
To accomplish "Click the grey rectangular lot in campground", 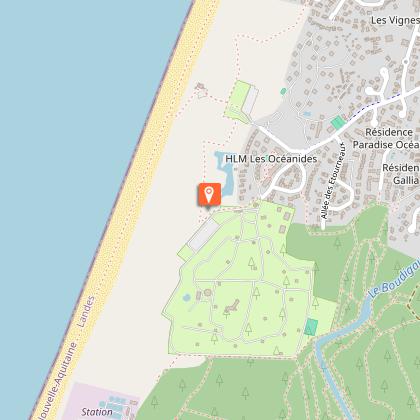I will tap(204, 235).
